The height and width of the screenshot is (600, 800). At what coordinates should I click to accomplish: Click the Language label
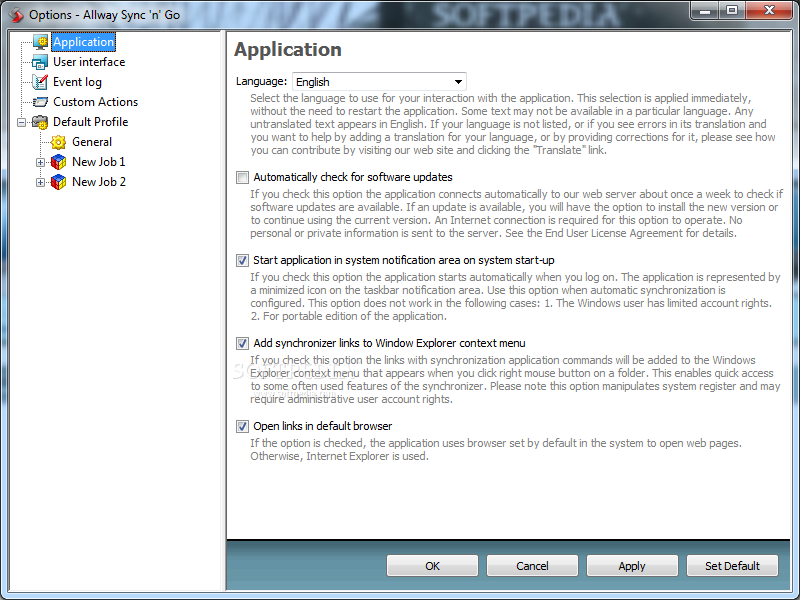(261, 82)
